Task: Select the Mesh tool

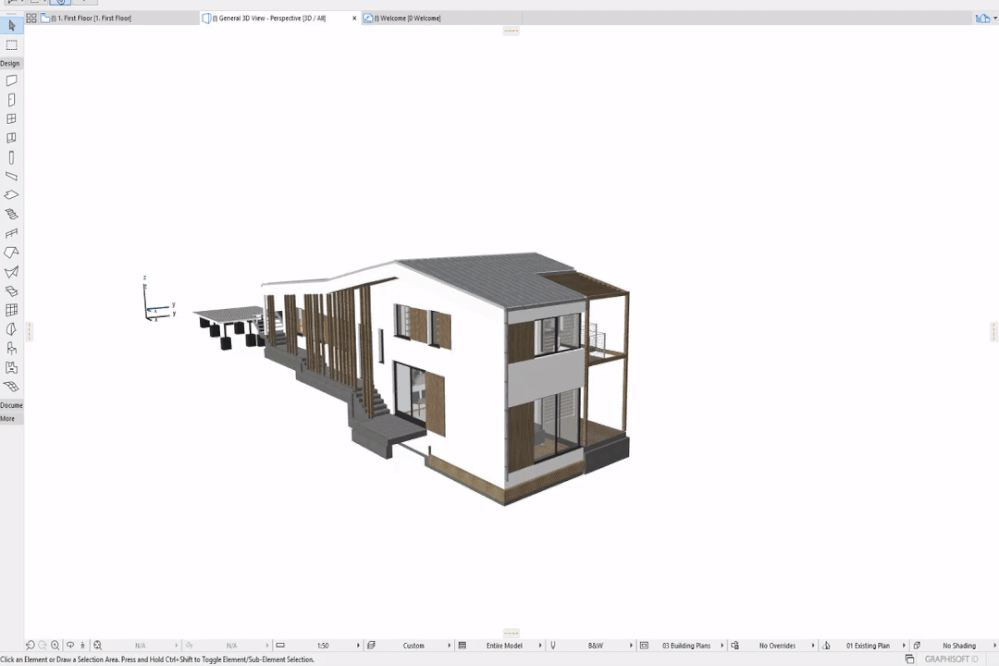Action: pyautogui.click(x=11, y=387)
